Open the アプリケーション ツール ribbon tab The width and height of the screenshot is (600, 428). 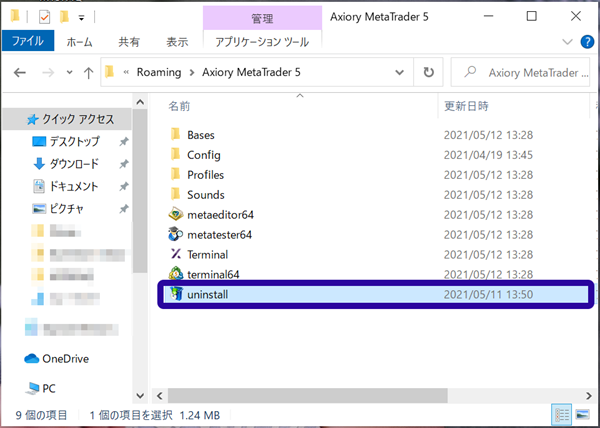click(x=262, y=42)
